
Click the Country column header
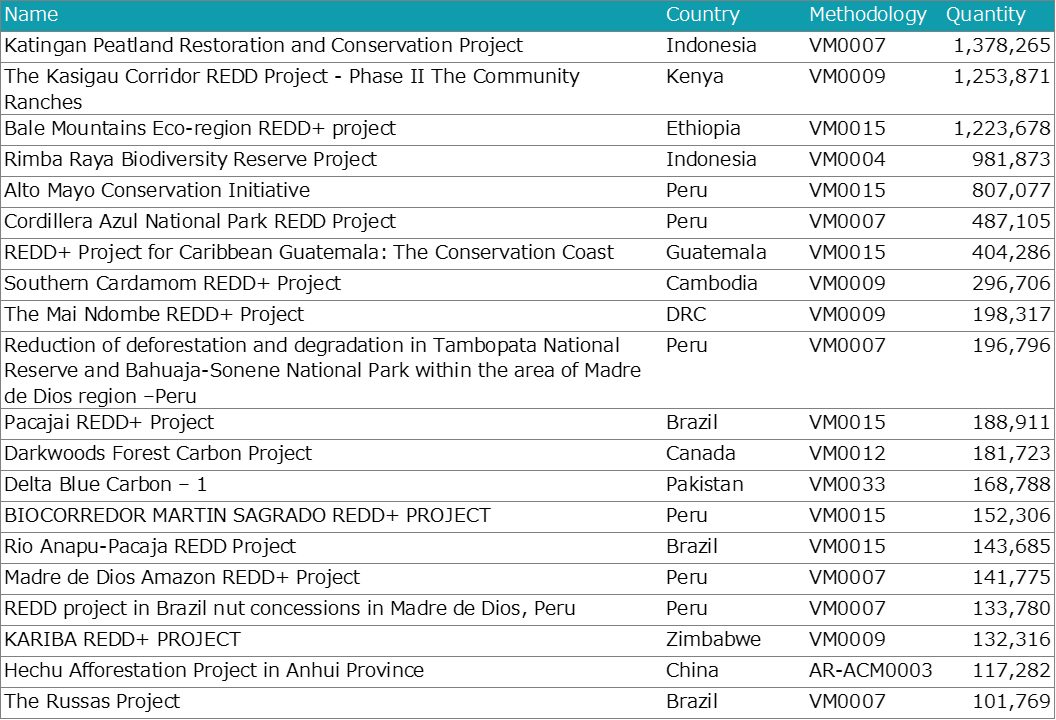(702, 15)
